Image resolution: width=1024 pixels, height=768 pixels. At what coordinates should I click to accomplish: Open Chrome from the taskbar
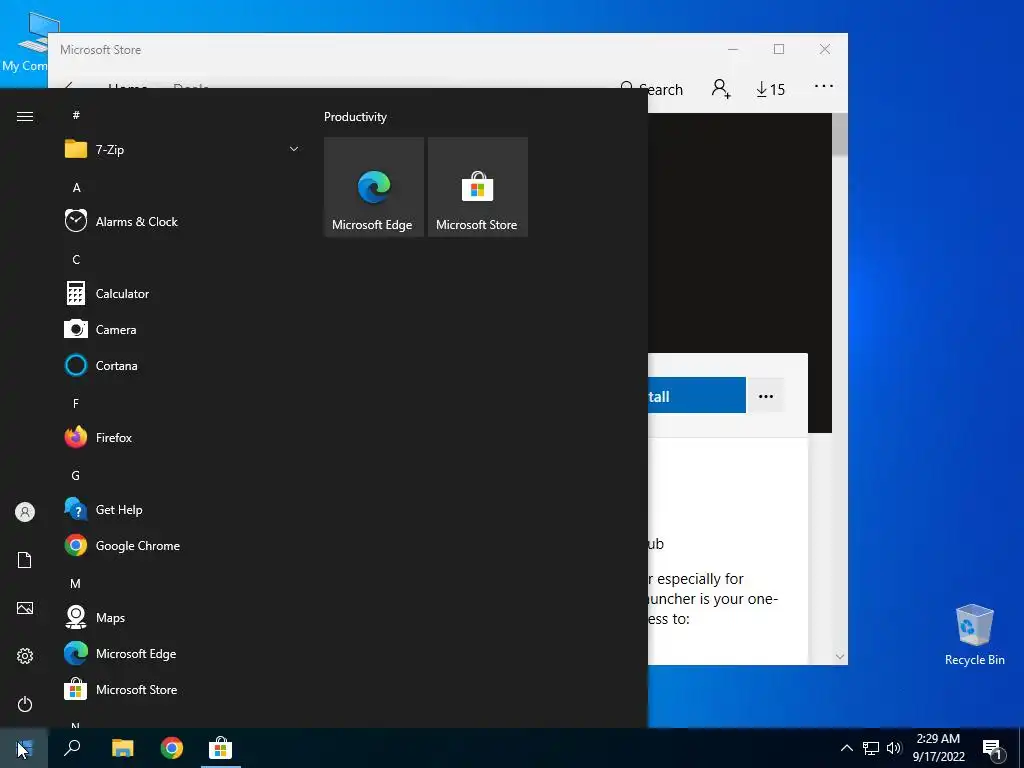point(172,748)
